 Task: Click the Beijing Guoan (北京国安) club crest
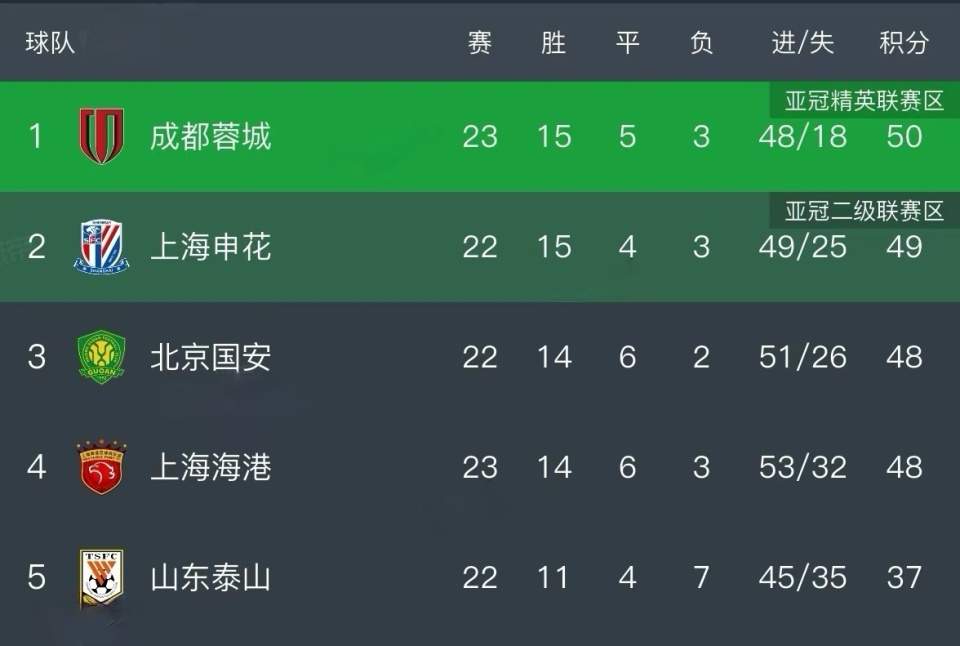tap(101, 357)
